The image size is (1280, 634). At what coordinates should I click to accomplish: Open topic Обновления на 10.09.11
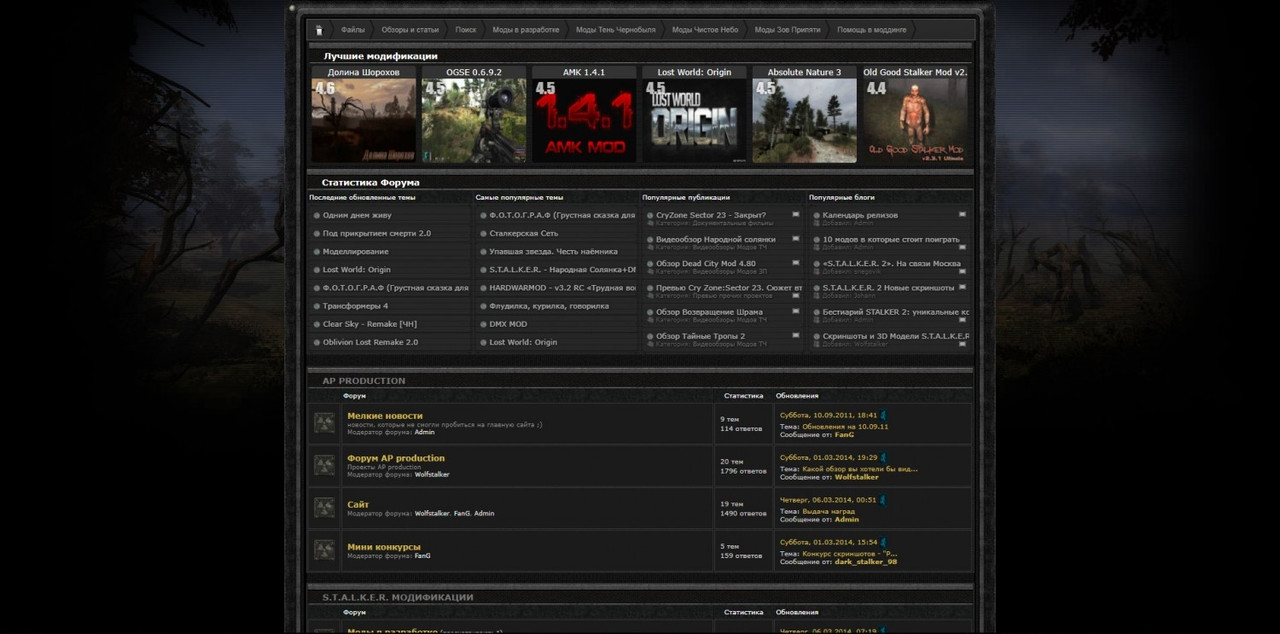point(845,426)
